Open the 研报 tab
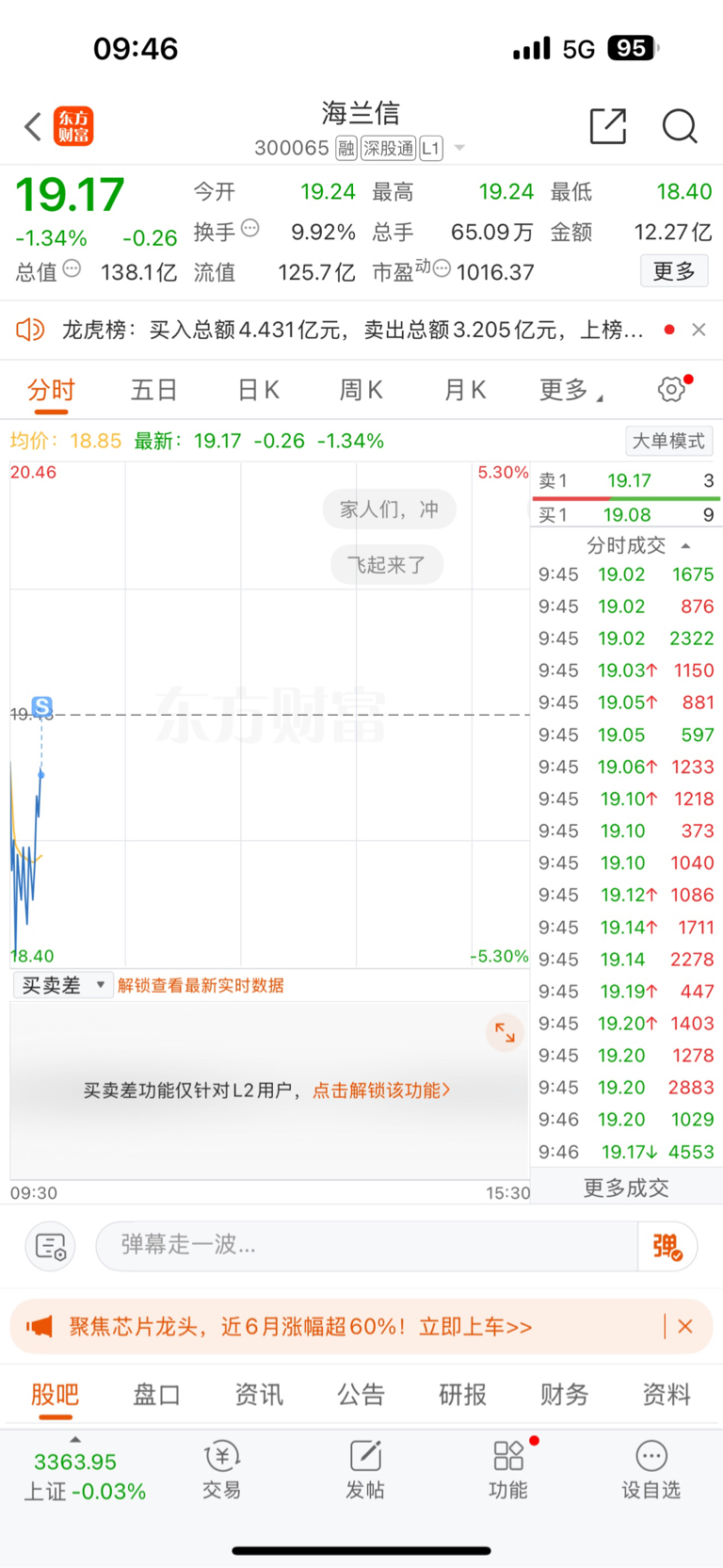Image resolution: width=723 pixels, height=1568 pixels. tap(462, 1395)
